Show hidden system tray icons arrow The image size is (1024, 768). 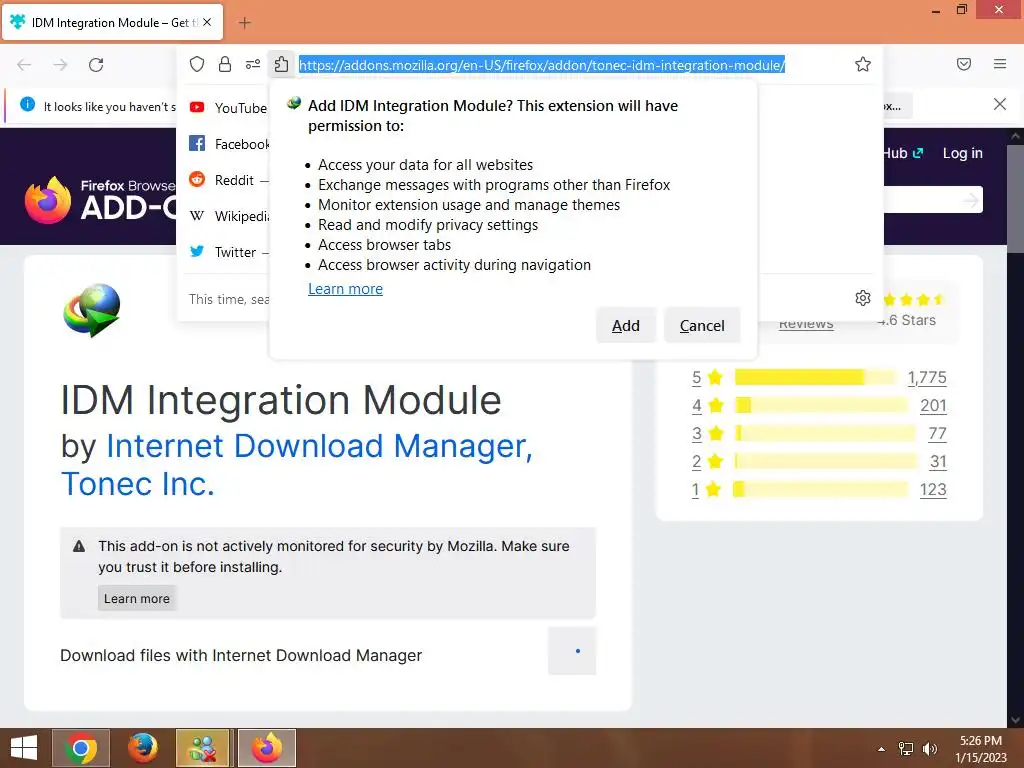tap(881, 749)
